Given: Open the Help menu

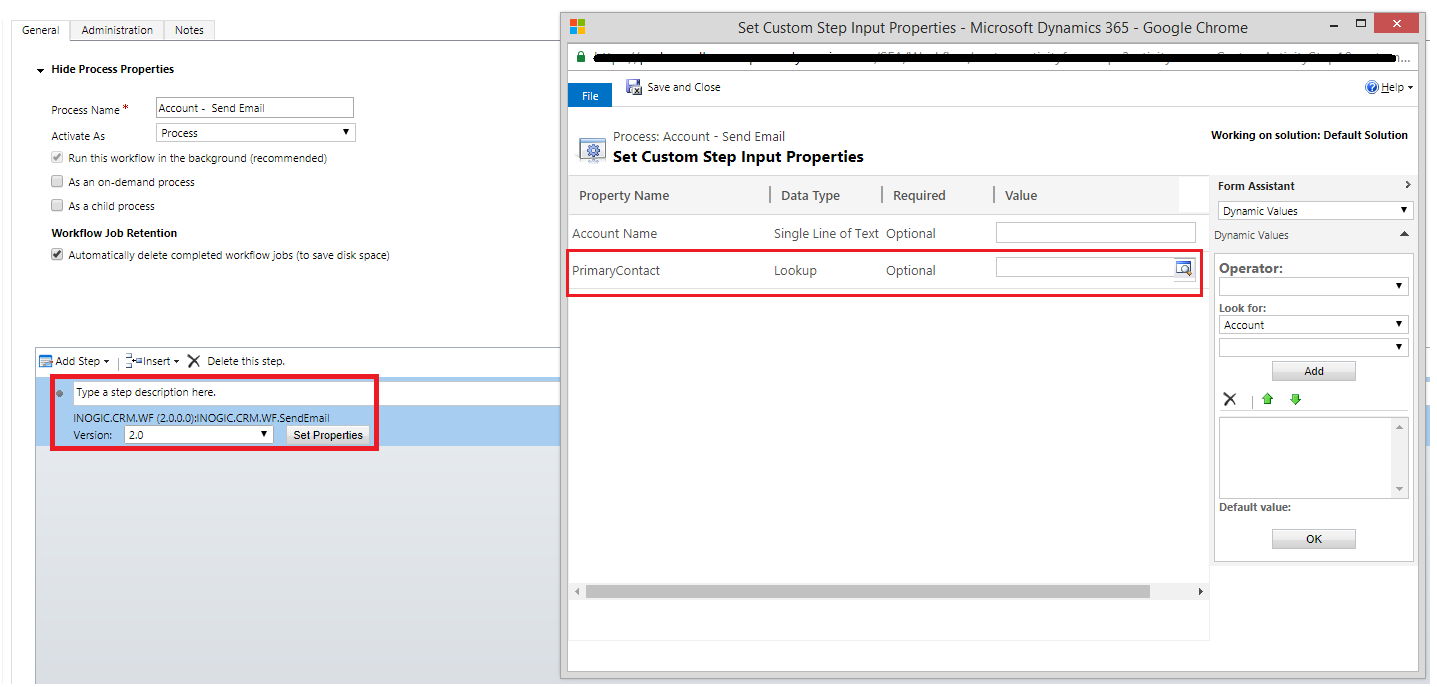Looking at the screenshot, I should (1392, 88).
